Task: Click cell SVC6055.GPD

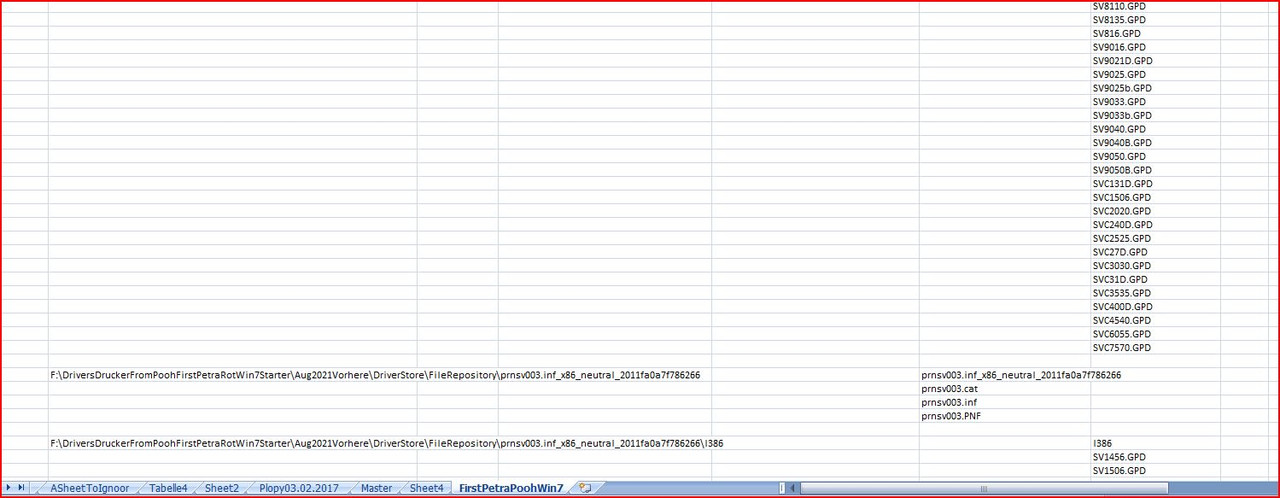Action: [x=1155, y=334]
